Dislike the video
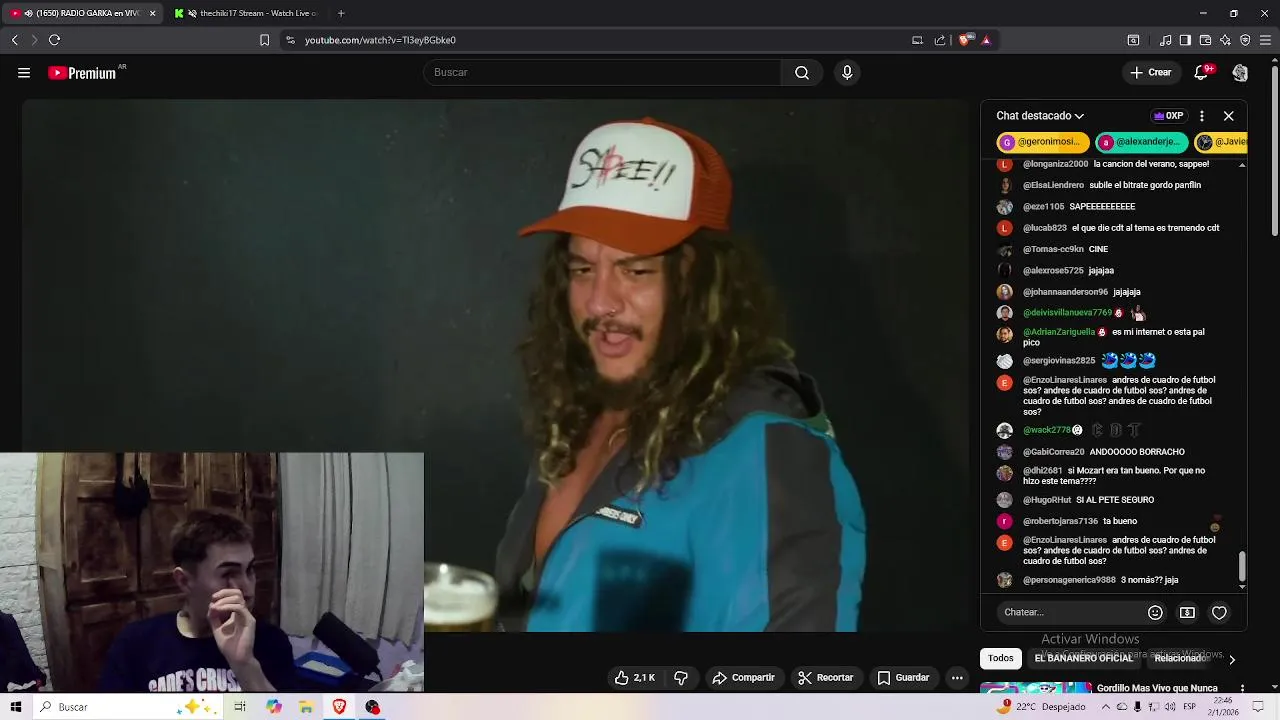 [681, 678]
